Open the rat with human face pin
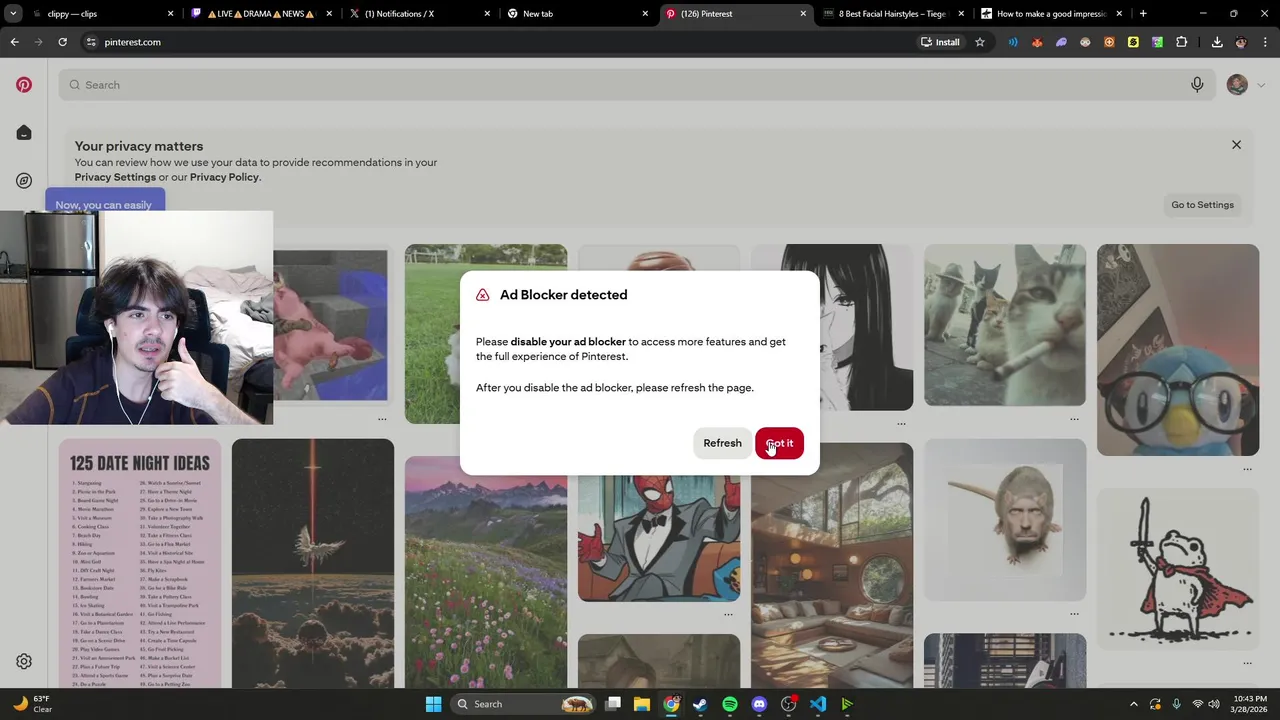The image size is (1280, 720). [x=1005, y=520]
